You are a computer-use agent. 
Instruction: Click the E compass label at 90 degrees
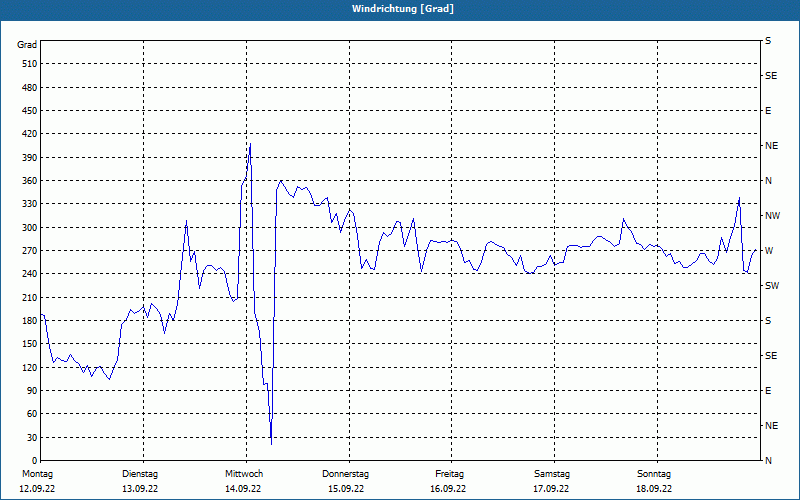tap(768, 391)
